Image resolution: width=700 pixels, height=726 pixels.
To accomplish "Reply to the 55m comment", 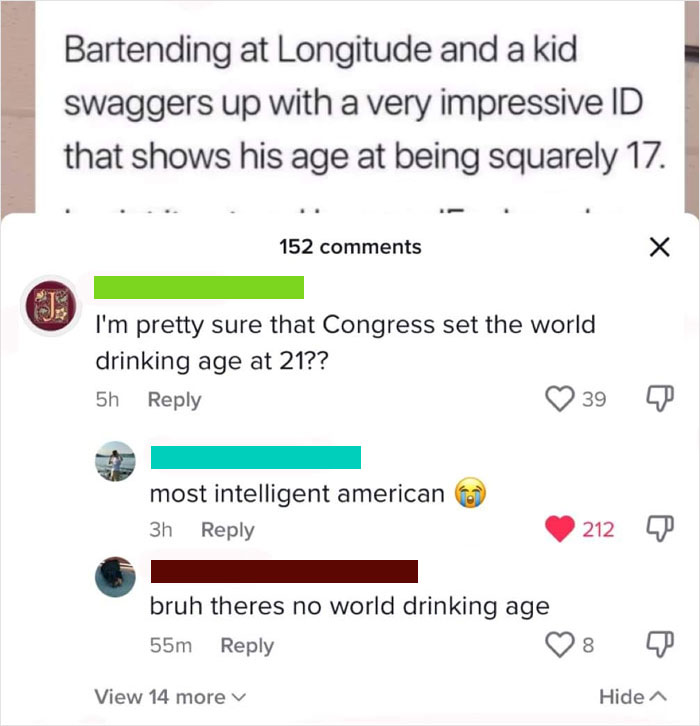I will (247, 645).
